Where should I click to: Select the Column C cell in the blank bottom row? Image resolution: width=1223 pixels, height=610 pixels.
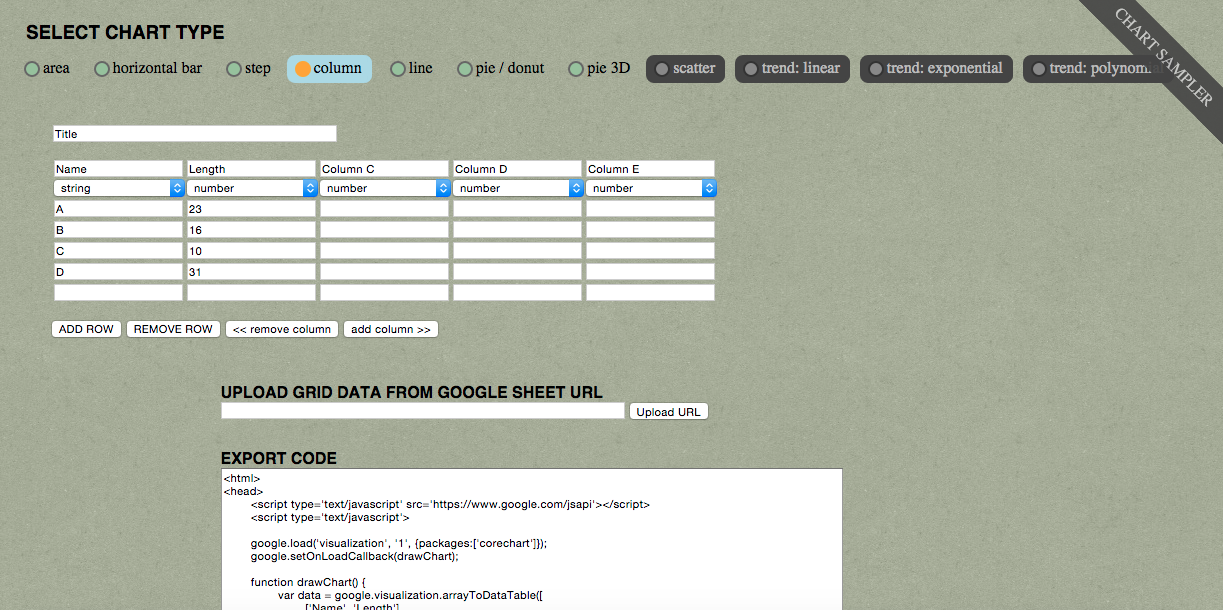385,293
